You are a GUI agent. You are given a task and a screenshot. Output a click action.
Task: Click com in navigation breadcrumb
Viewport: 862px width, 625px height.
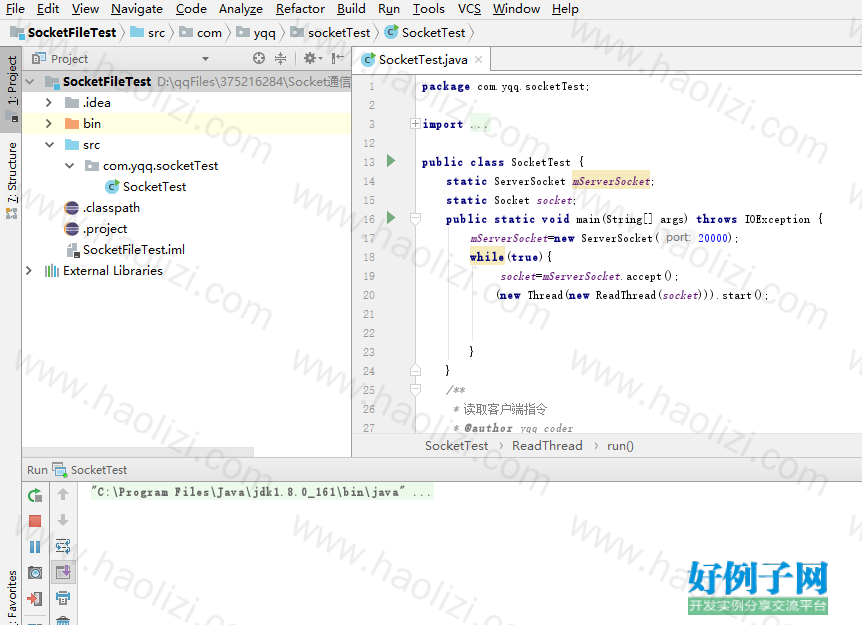click(201, 33)
